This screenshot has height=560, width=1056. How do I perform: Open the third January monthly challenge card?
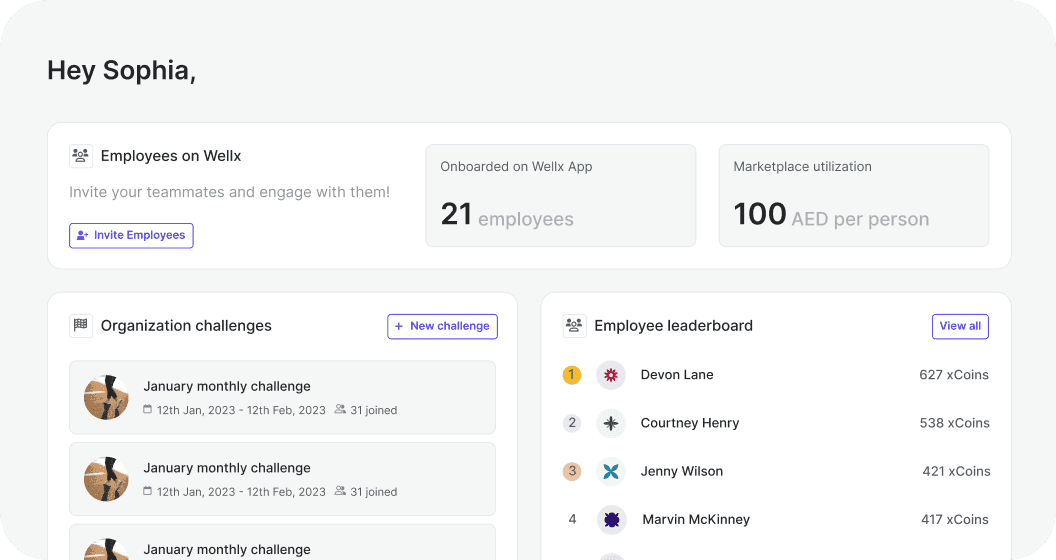pos(283,542)
